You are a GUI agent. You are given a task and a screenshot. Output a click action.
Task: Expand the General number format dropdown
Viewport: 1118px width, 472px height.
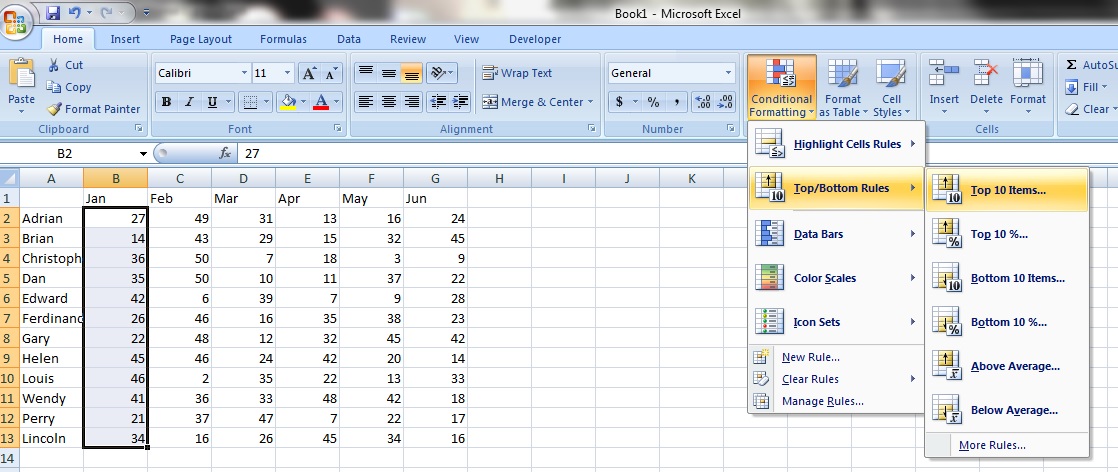[728, 73]
